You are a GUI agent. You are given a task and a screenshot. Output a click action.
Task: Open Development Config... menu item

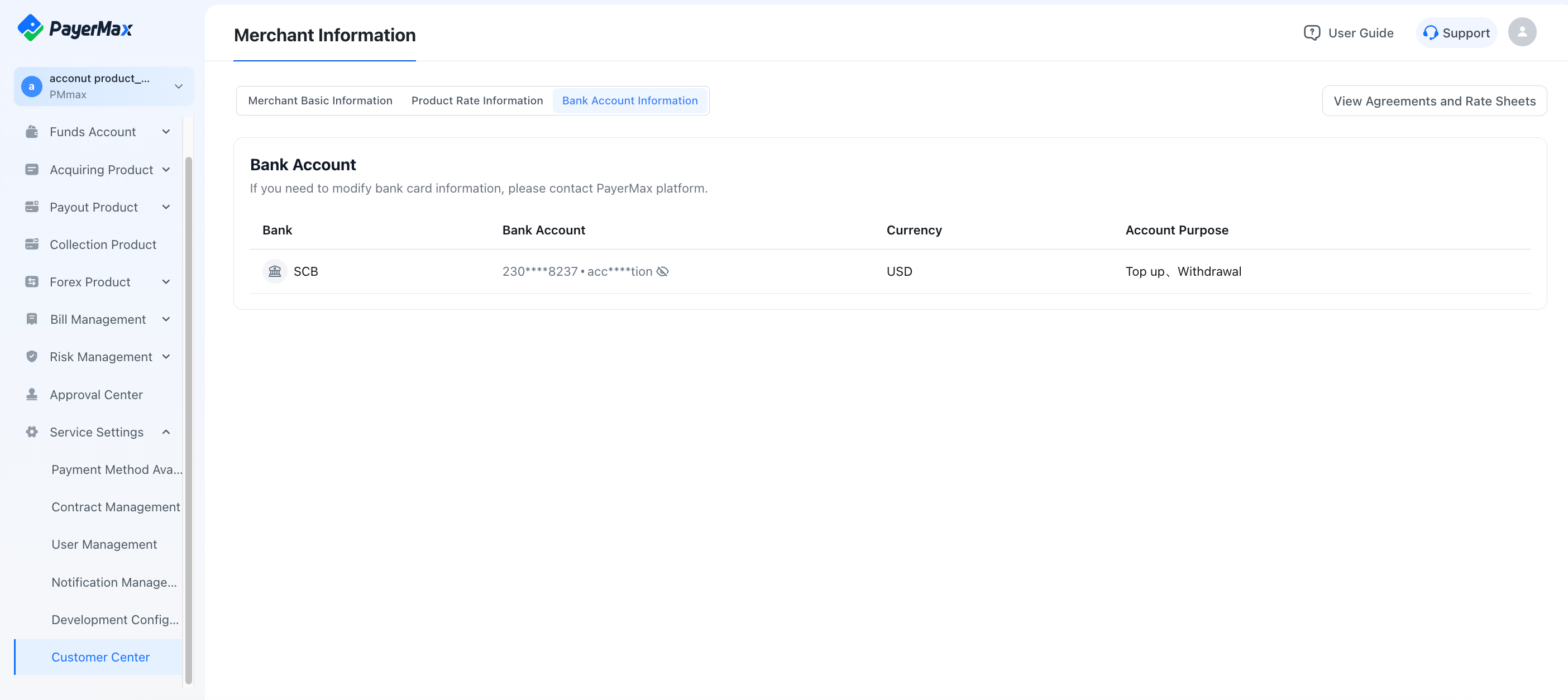point(115,619)
